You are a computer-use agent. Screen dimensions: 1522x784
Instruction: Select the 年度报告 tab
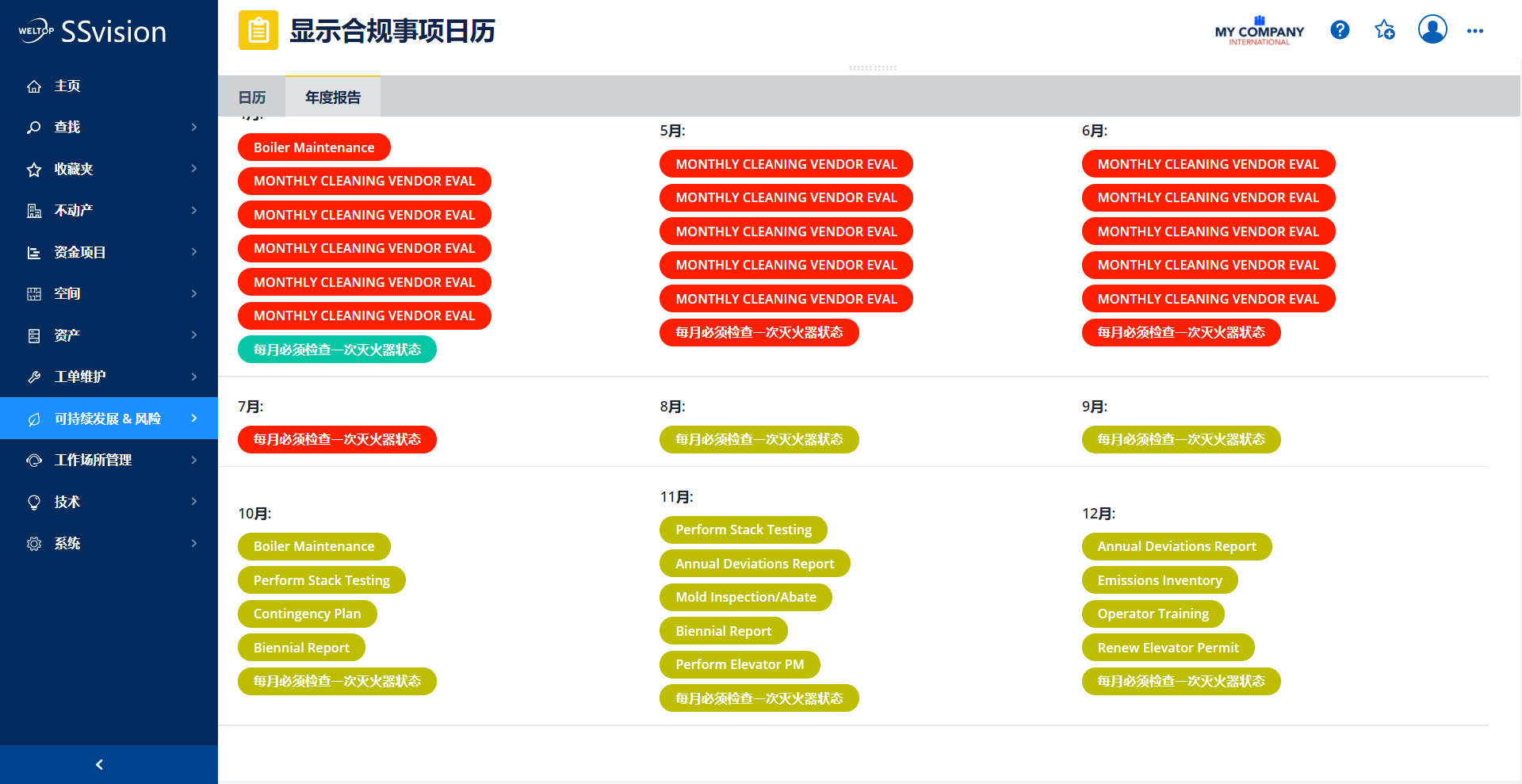[x=333, y=98]
